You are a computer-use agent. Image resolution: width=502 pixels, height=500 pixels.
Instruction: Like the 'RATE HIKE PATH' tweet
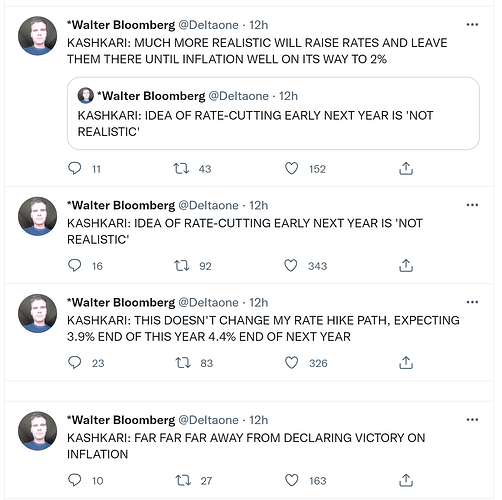click(x=291, y=363)
